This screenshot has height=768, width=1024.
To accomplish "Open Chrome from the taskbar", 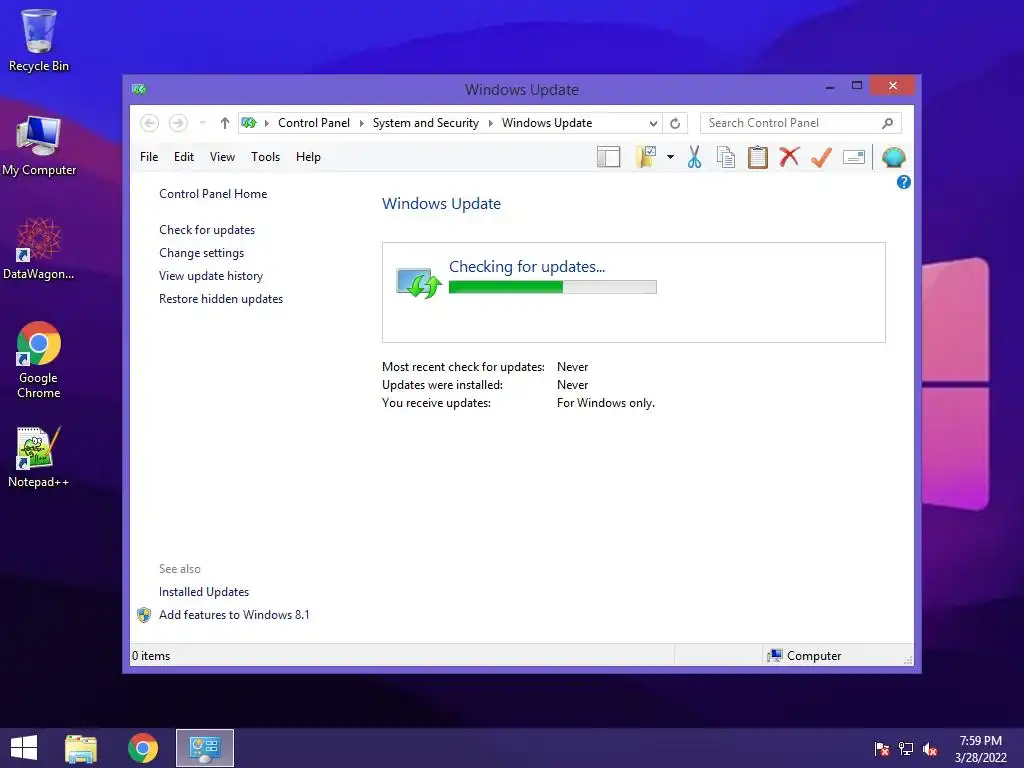I will click(143, 748).
